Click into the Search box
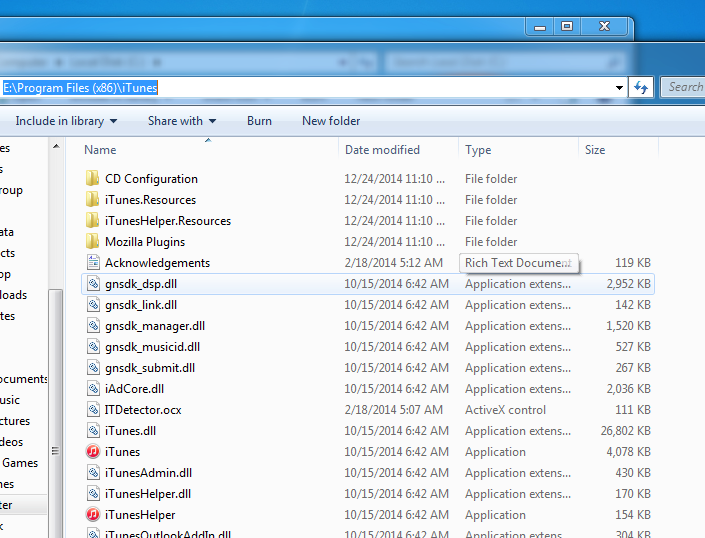The height and width of the screenshot is (538, 705). click(683, 87)
